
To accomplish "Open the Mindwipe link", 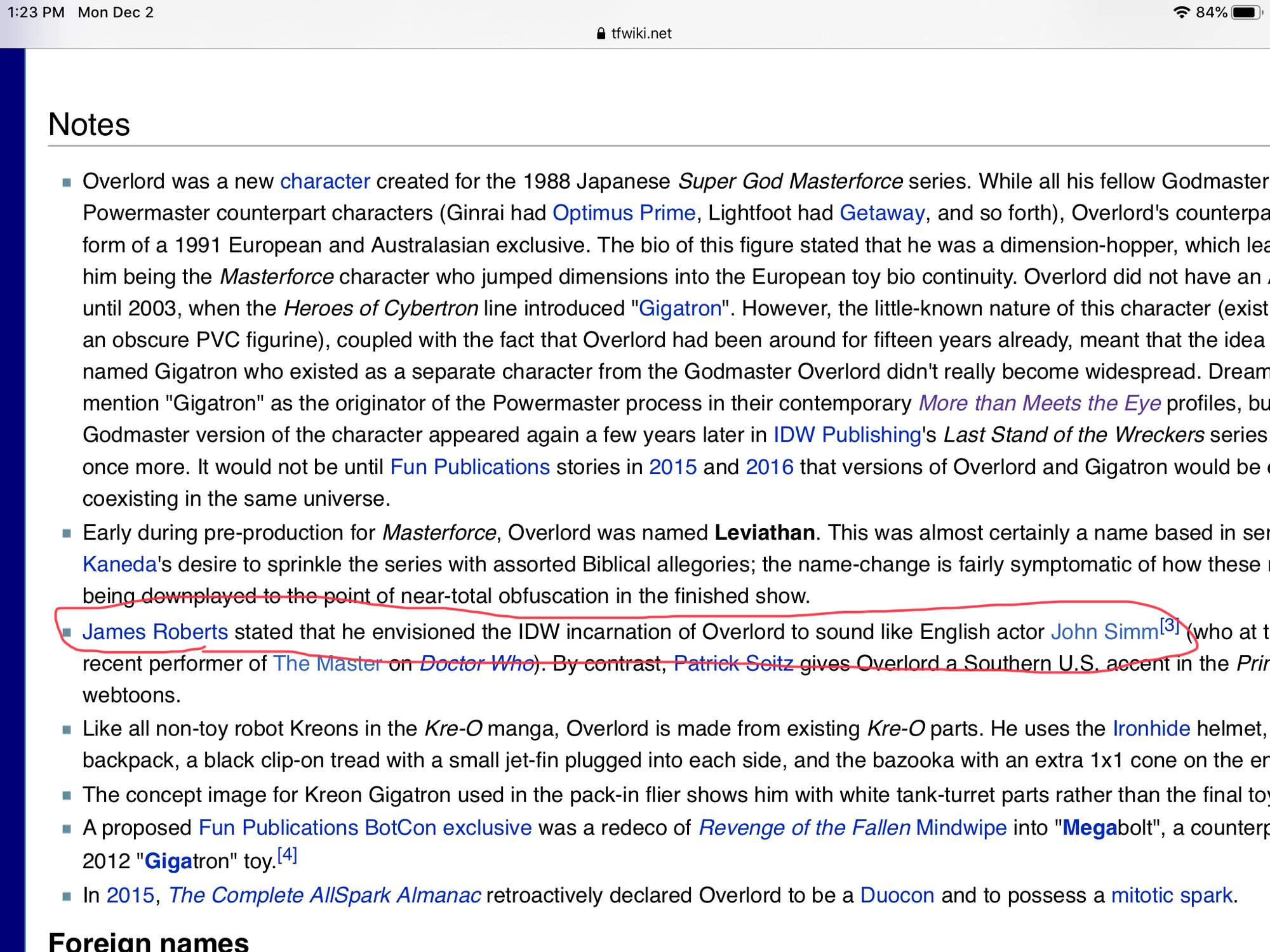I will pos(961,828).
